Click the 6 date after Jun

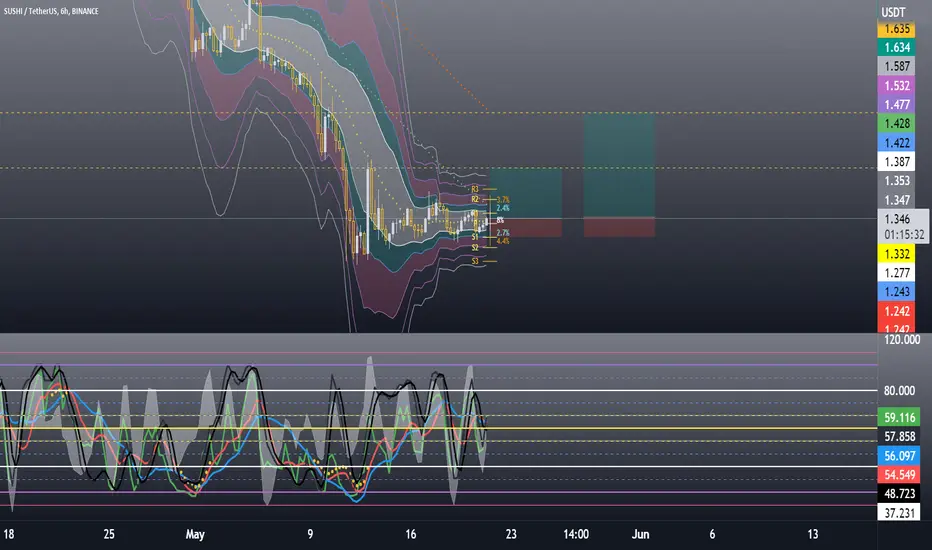pos(712,534)
